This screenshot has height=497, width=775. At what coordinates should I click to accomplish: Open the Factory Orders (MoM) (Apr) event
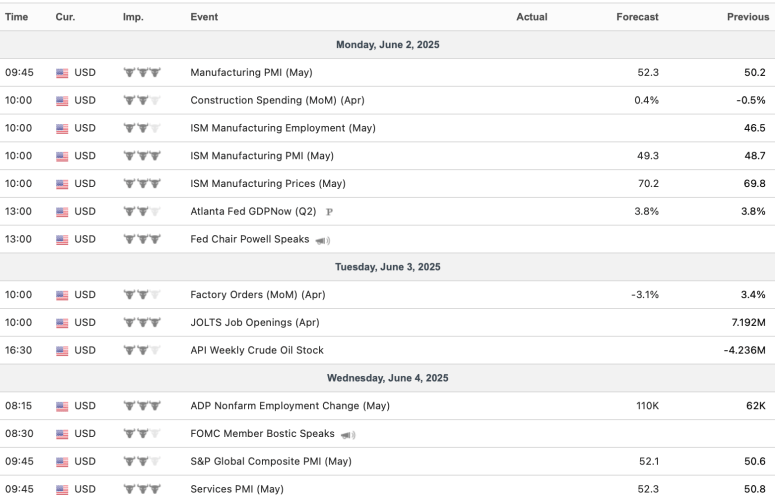258,294
